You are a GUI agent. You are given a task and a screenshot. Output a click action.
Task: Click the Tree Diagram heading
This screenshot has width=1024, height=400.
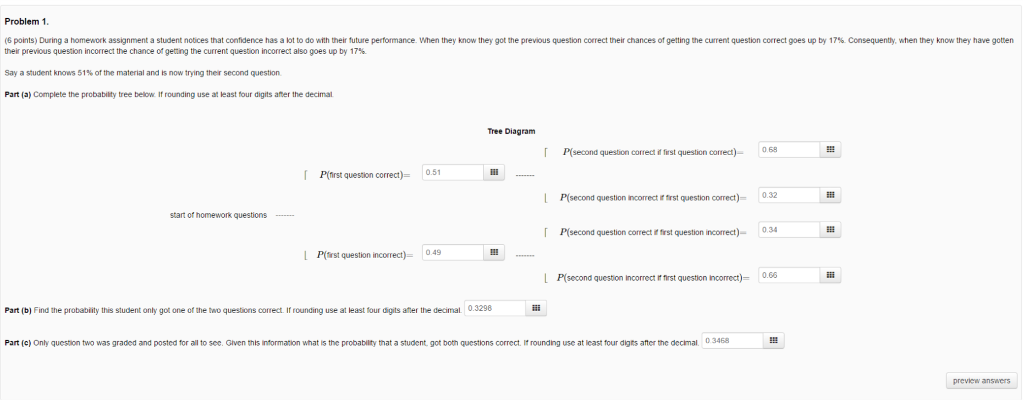(x=511, y=131)
